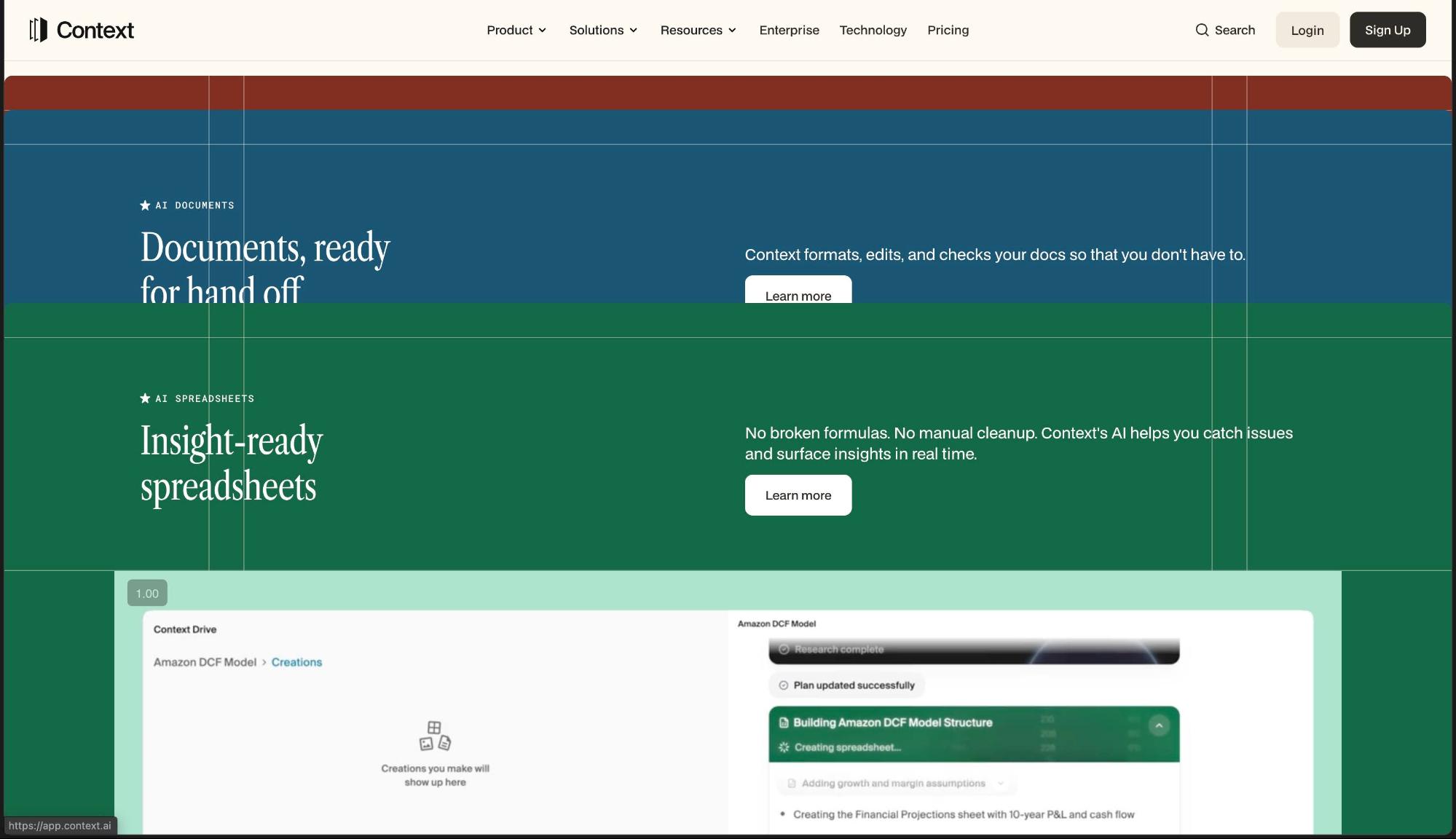Screen dimensions: 1456x839
Task: Open the Resources dropdown
Action: point(698,30)
